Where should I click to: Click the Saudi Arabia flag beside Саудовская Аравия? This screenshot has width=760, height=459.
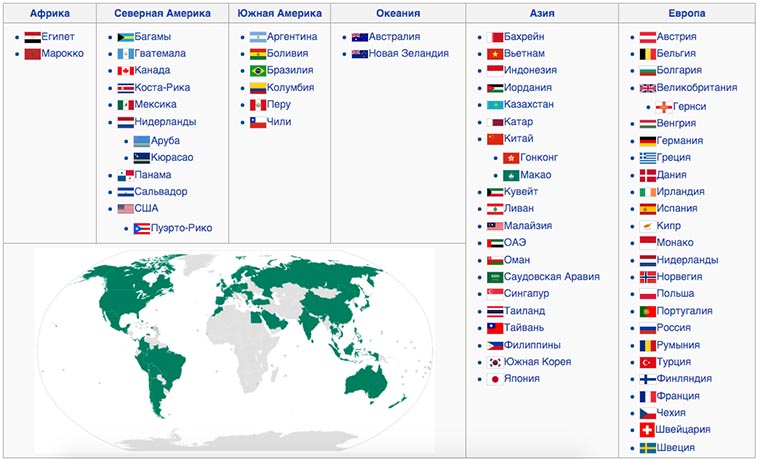pos(495,277)
